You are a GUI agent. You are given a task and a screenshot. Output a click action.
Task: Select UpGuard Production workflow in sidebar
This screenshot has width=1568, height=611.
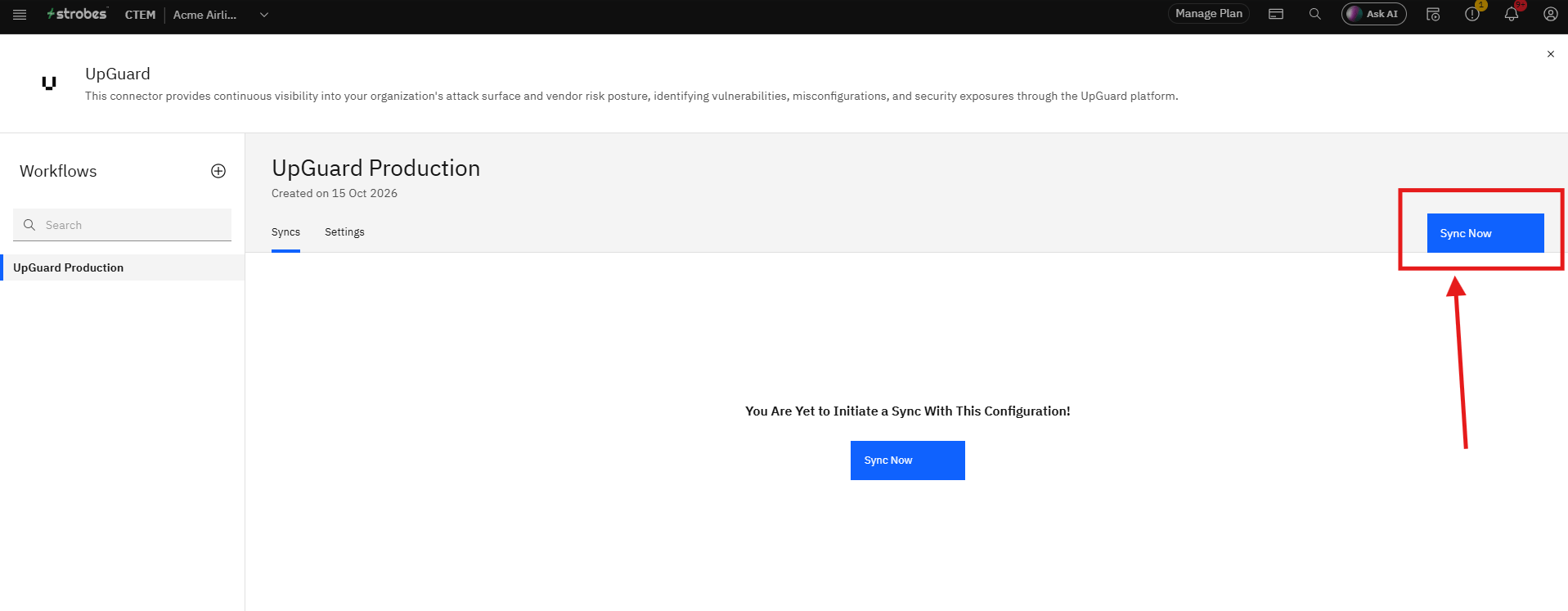click(123, 267)
